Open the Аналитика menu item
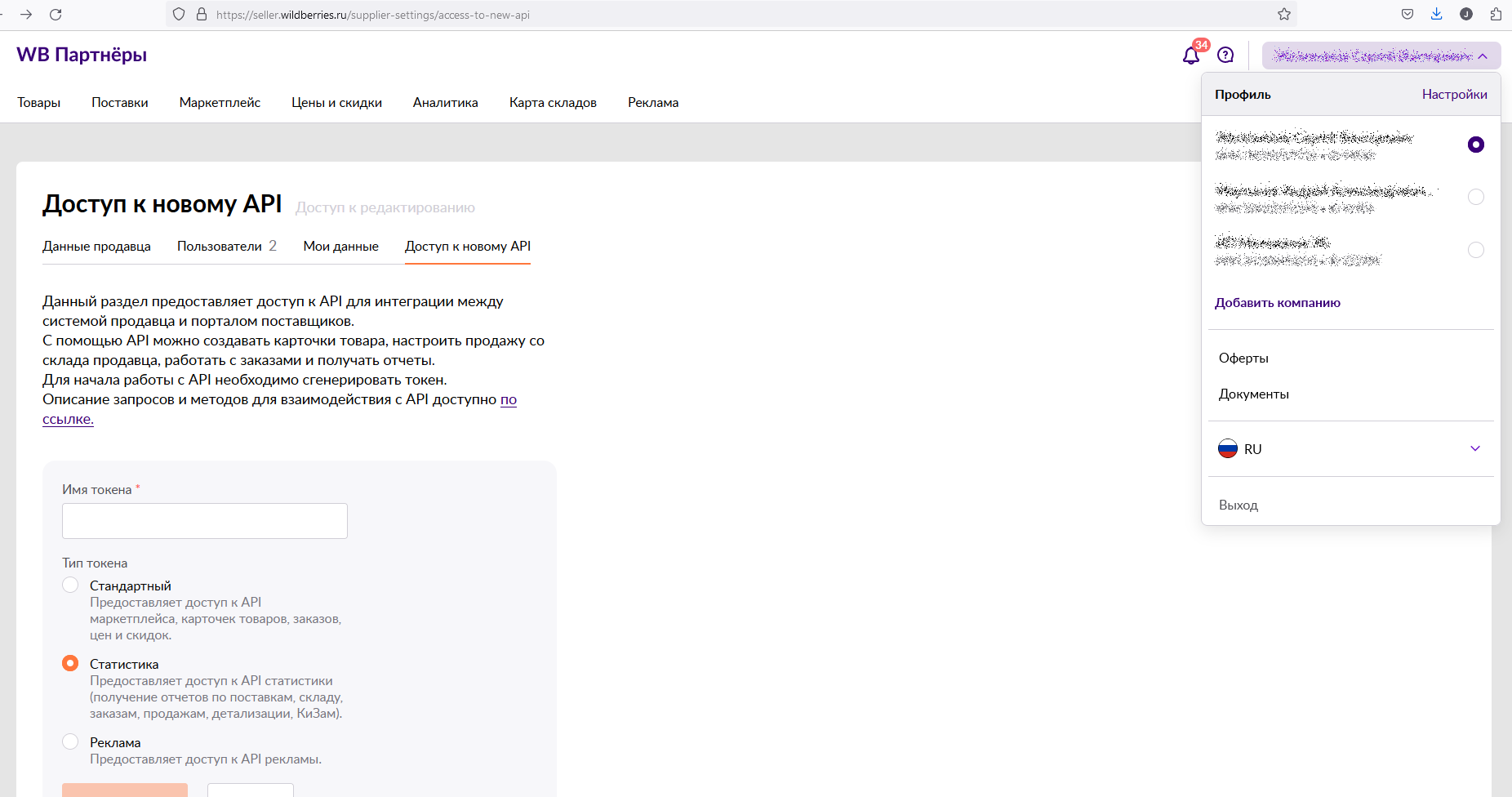The width and height of the screenshot is (1512, 797). pyautogui.click(x=445, y=103)
